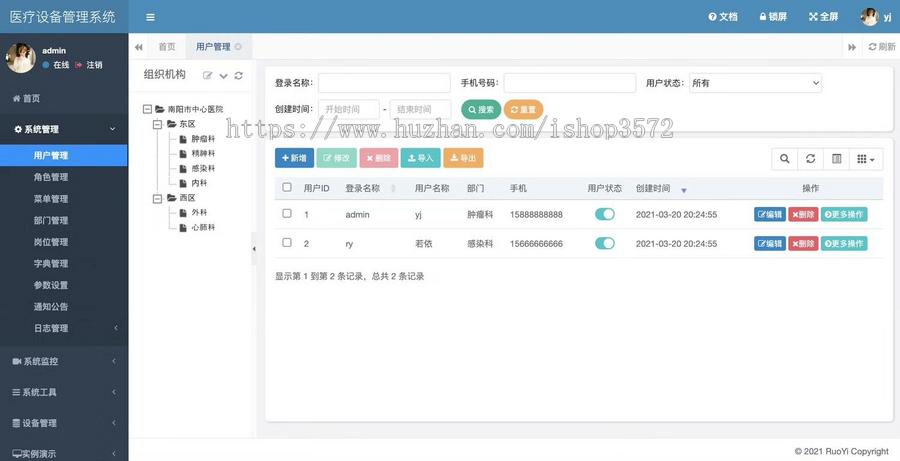
Task: Open the 用户状态 dropdown
Action: pyautogui.click(x=755, y=83)
